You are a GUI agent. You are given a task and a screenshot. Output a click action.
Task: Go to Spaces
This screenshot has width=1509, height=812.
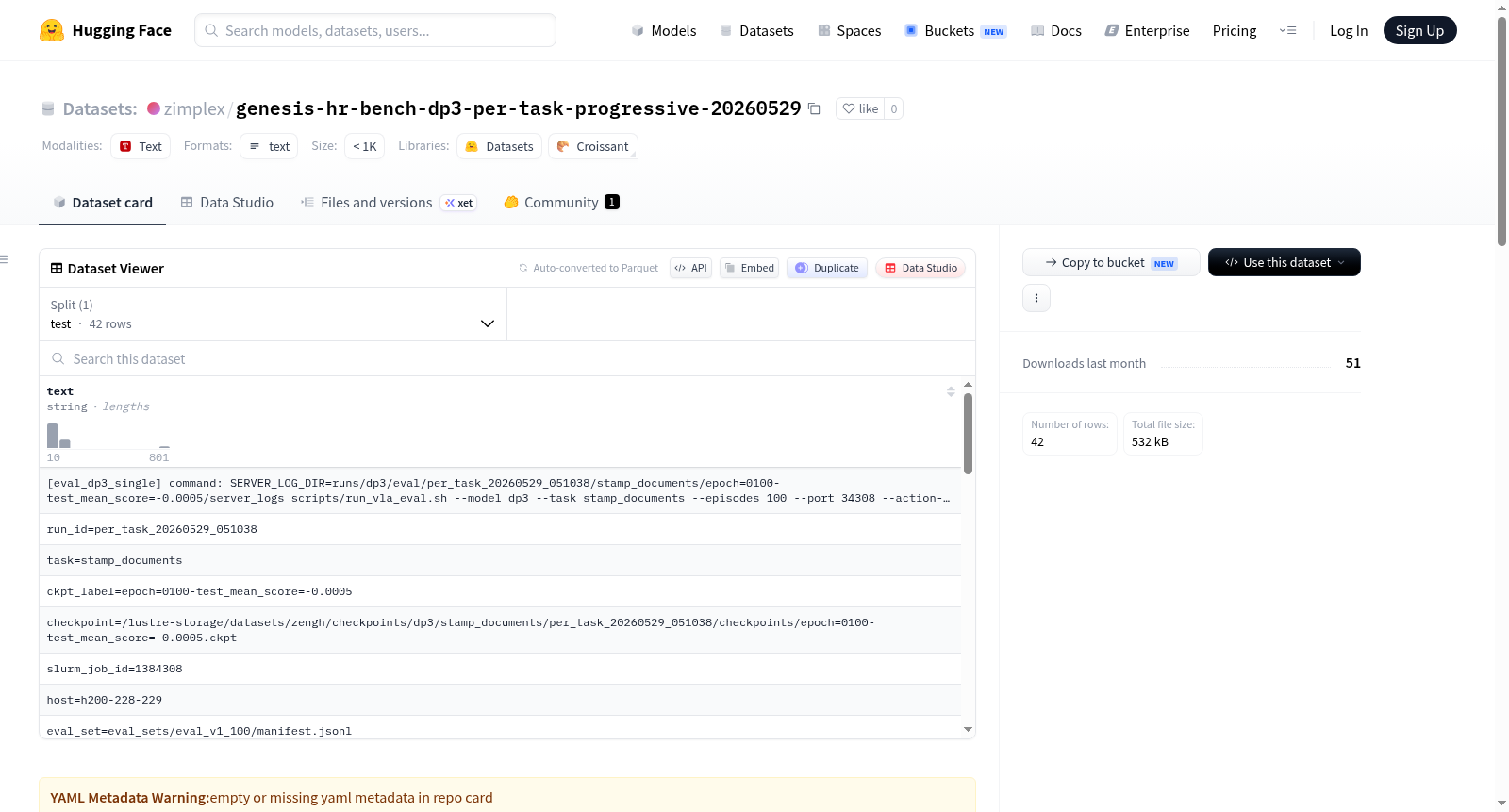(x=849, y=30)
